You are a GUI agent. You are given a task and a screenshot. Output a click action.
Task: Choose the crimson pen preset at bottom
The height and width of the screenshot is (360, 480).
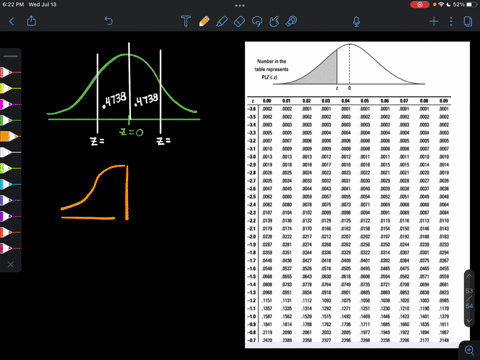pyautogui.click(x=10, y=248)
